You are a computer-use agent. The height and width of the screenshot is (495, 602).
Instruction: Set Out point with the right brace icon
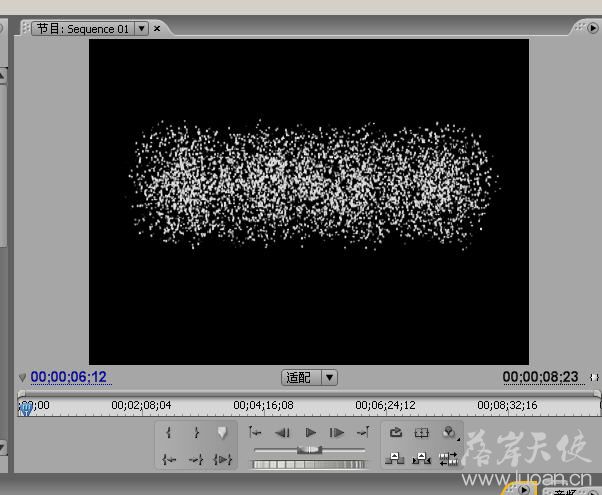(196, 433)
